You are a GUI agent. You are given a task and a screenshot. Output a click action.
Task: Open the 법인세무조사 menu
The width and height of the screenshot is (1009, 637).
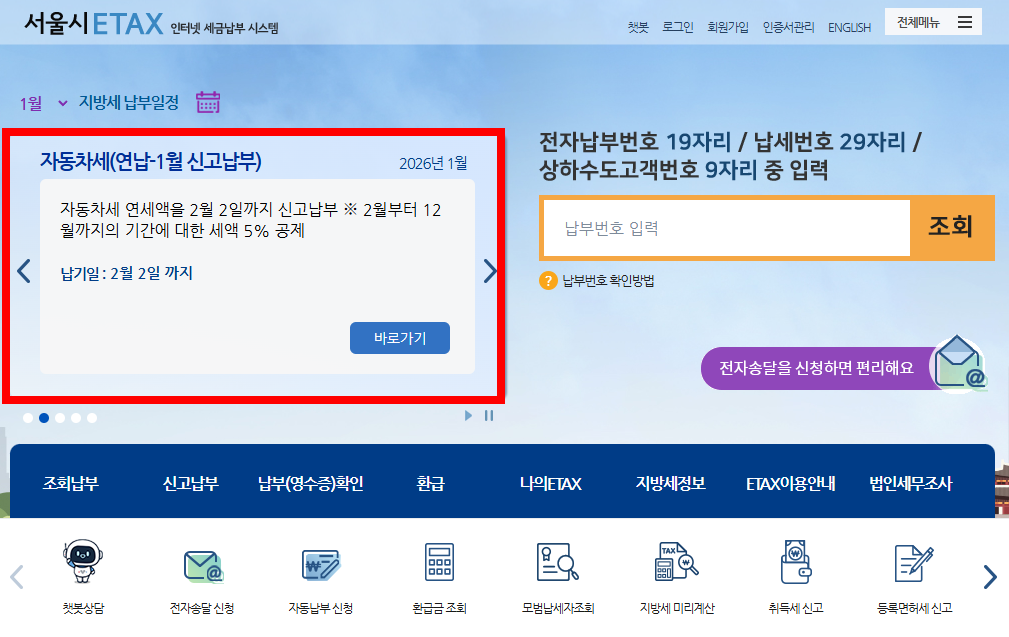[911, 483]
